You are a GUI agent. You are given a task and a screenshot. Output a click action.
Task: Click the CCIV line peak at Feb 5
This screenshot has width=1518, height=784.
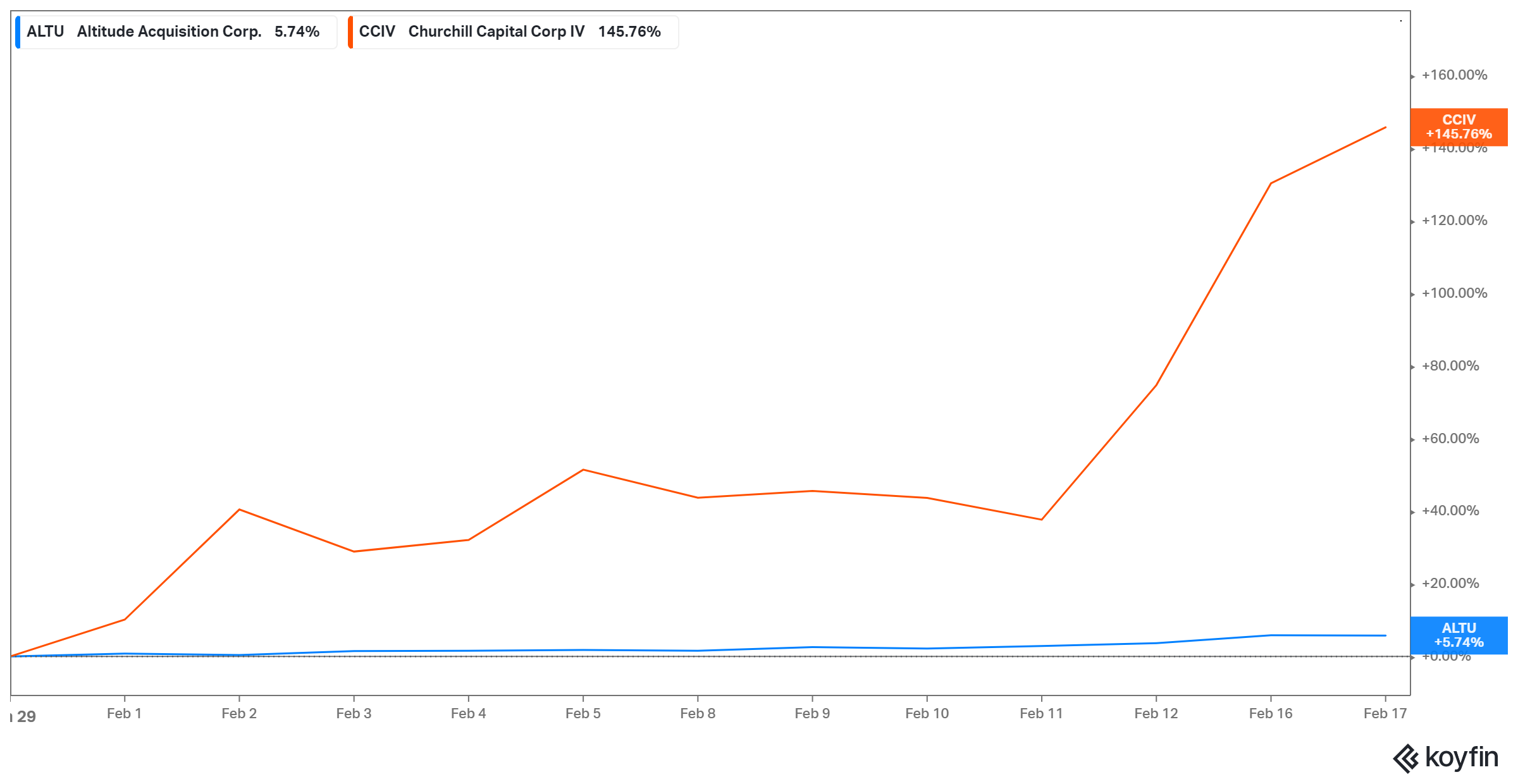[583, 470]
